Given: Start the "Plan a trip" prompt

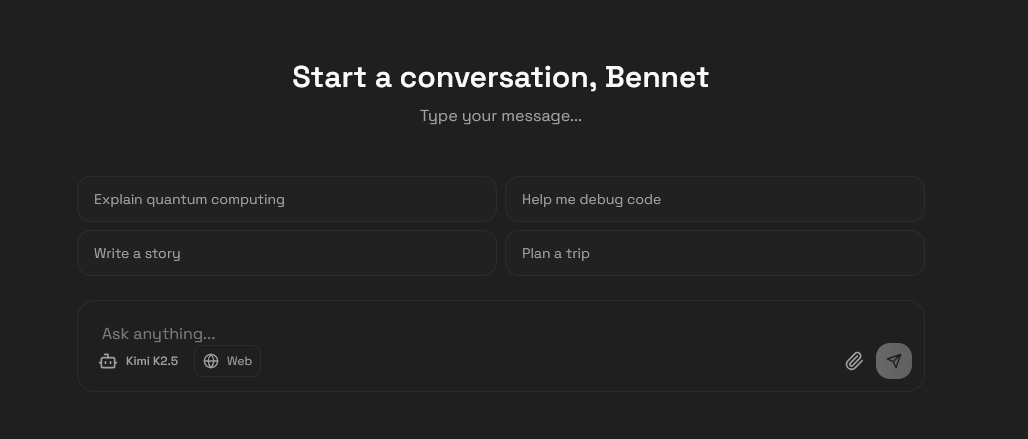Looking at the screenshot, I should pos(714,253).
